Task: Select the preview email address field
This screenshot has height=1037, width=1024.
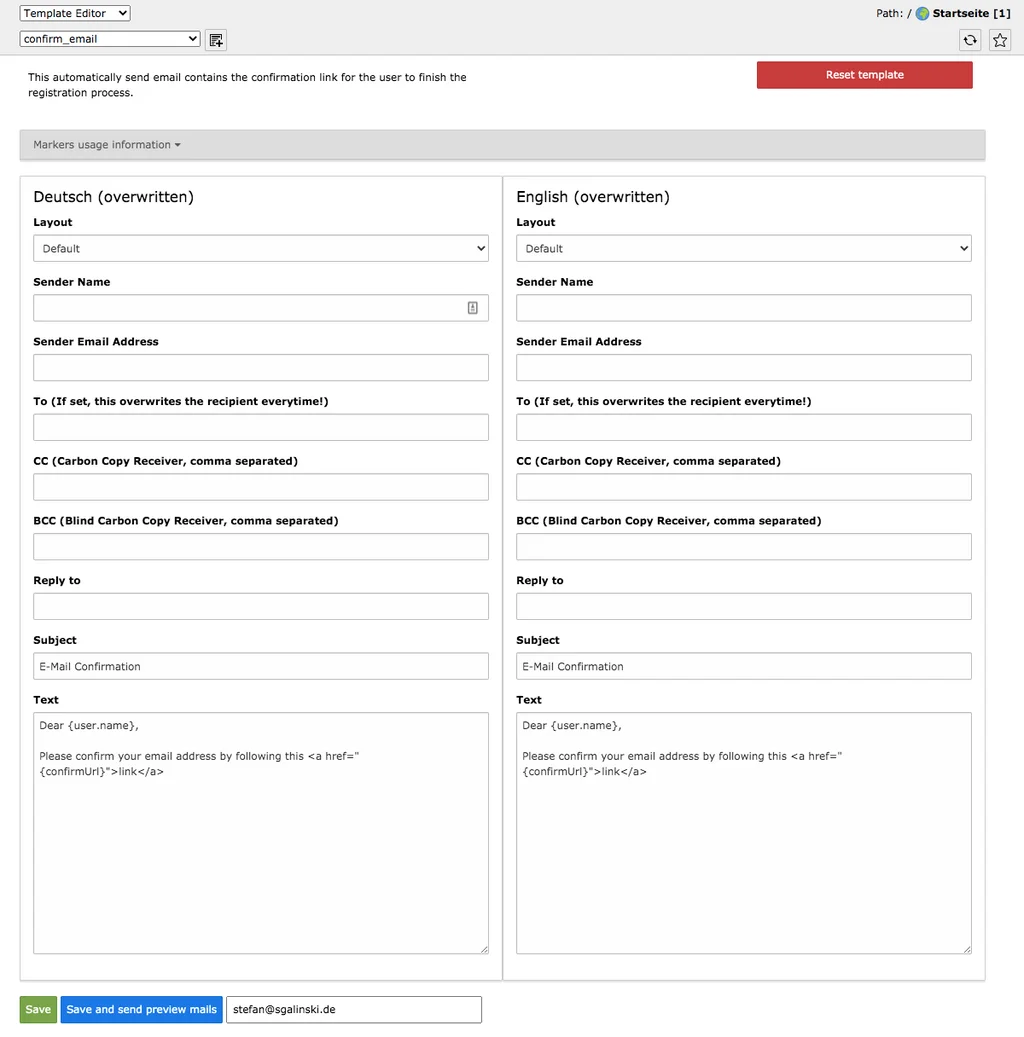Action: pos(353,1009)
